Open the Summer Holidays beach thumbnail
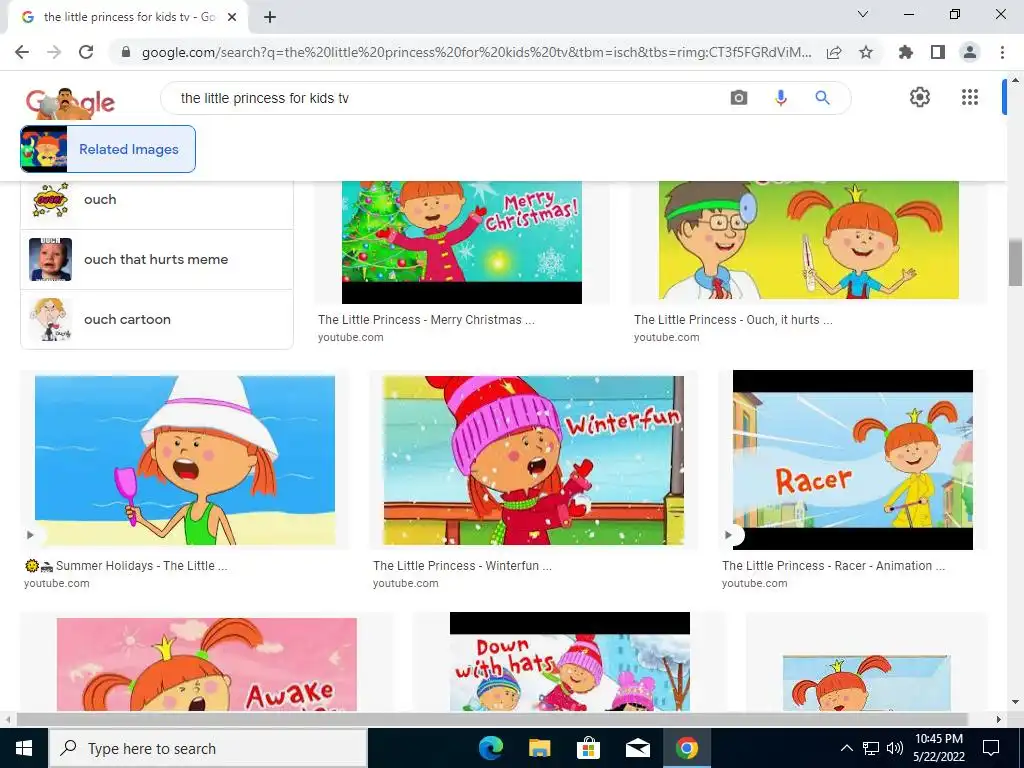This screenshot has height=768, width=1024. click(x=185, y=460)
